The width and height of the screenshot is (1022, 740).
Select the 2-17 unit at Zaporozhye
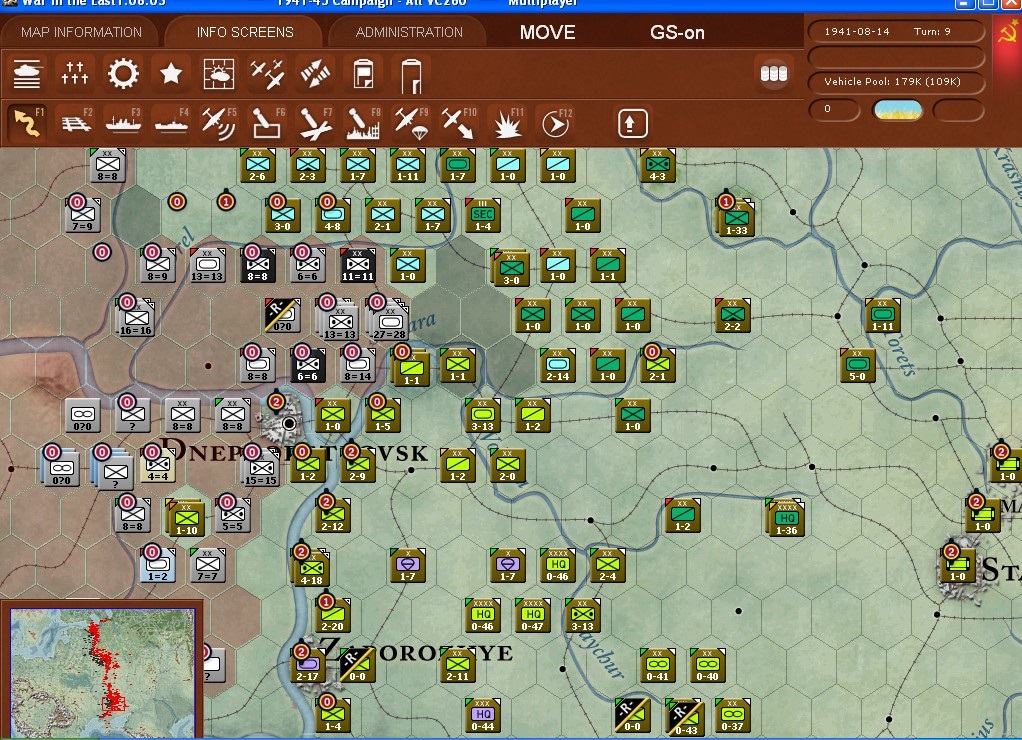point(308,665)
